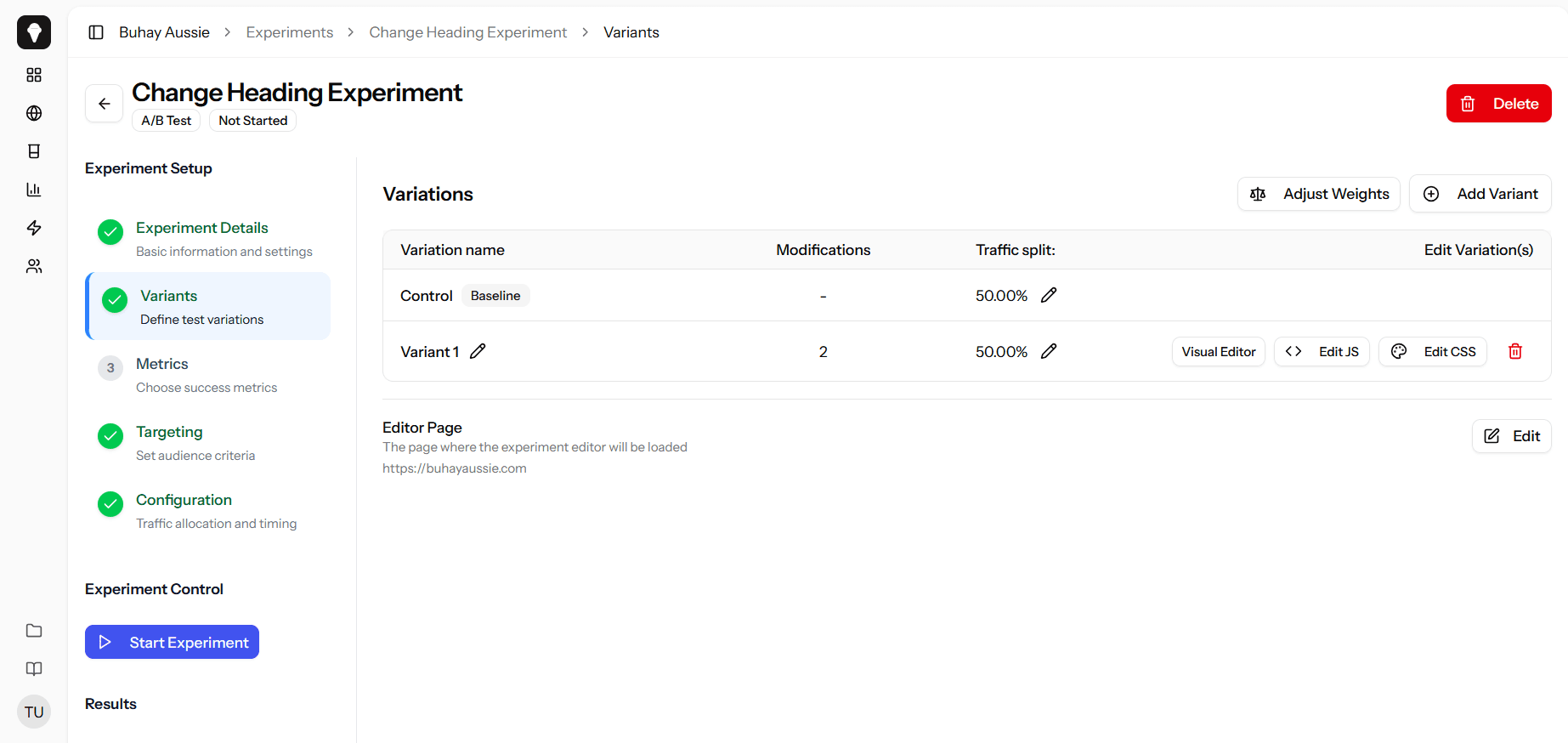Click the Editor Page heading

[422, 428]
